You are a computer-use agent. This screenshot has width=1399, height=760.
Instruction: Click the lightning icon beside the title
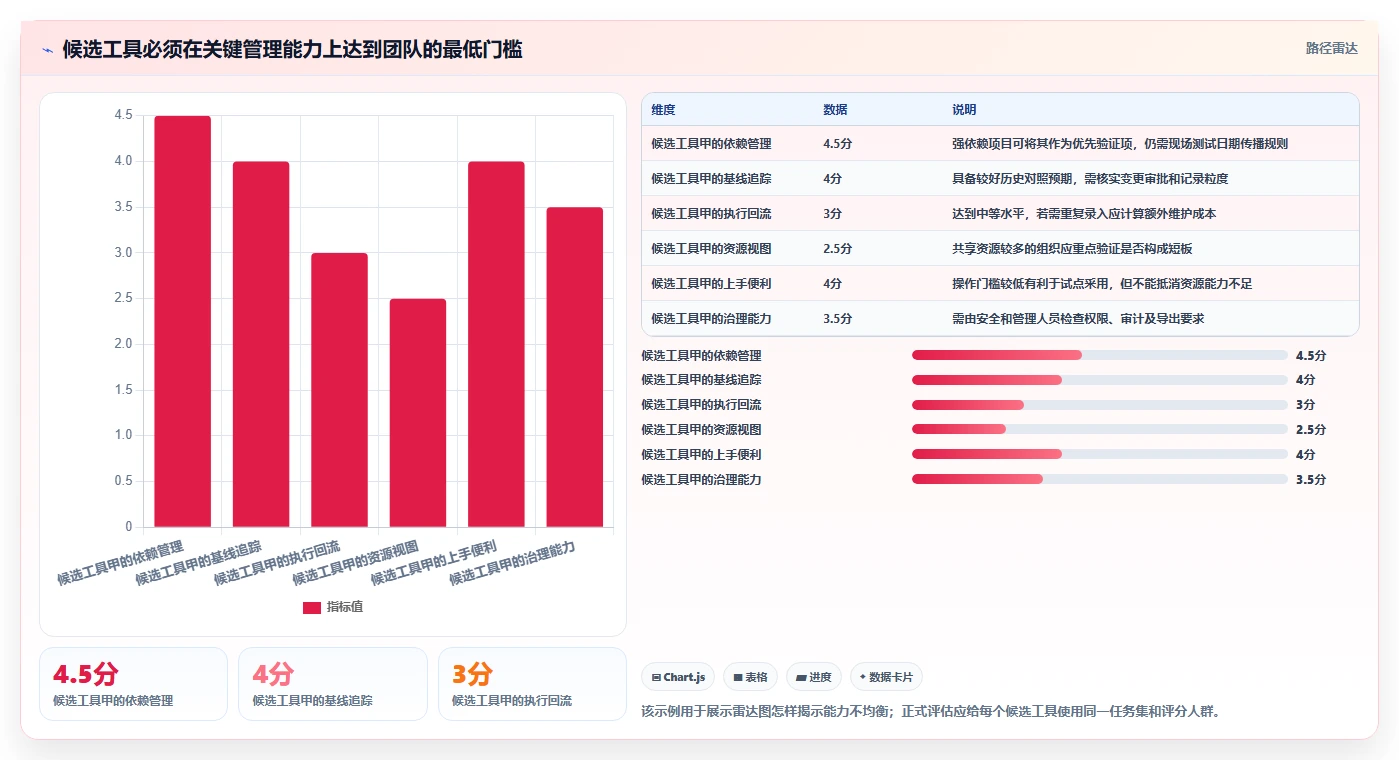pos(48,50)
